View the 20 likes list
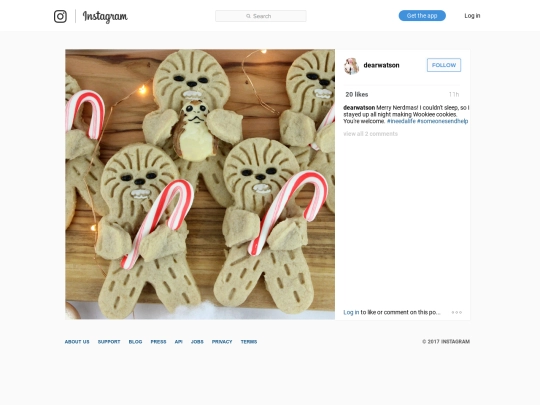The height and width of the screenshot is (405, 540). coord(357,94)
